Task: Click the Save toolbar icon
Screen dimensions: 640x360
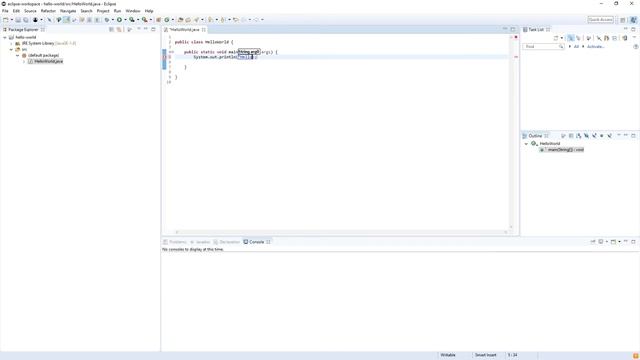Action: click(18, 20)
